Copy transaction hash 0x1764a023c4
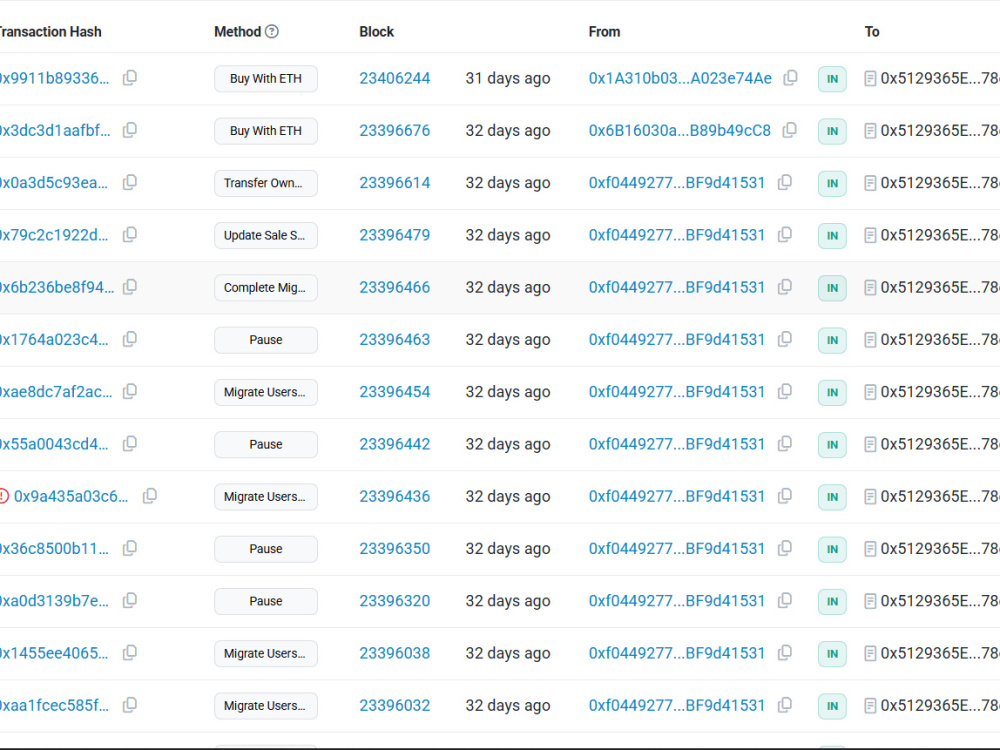The width and height of the screenshot is (1000, 750). click(129, 339)
